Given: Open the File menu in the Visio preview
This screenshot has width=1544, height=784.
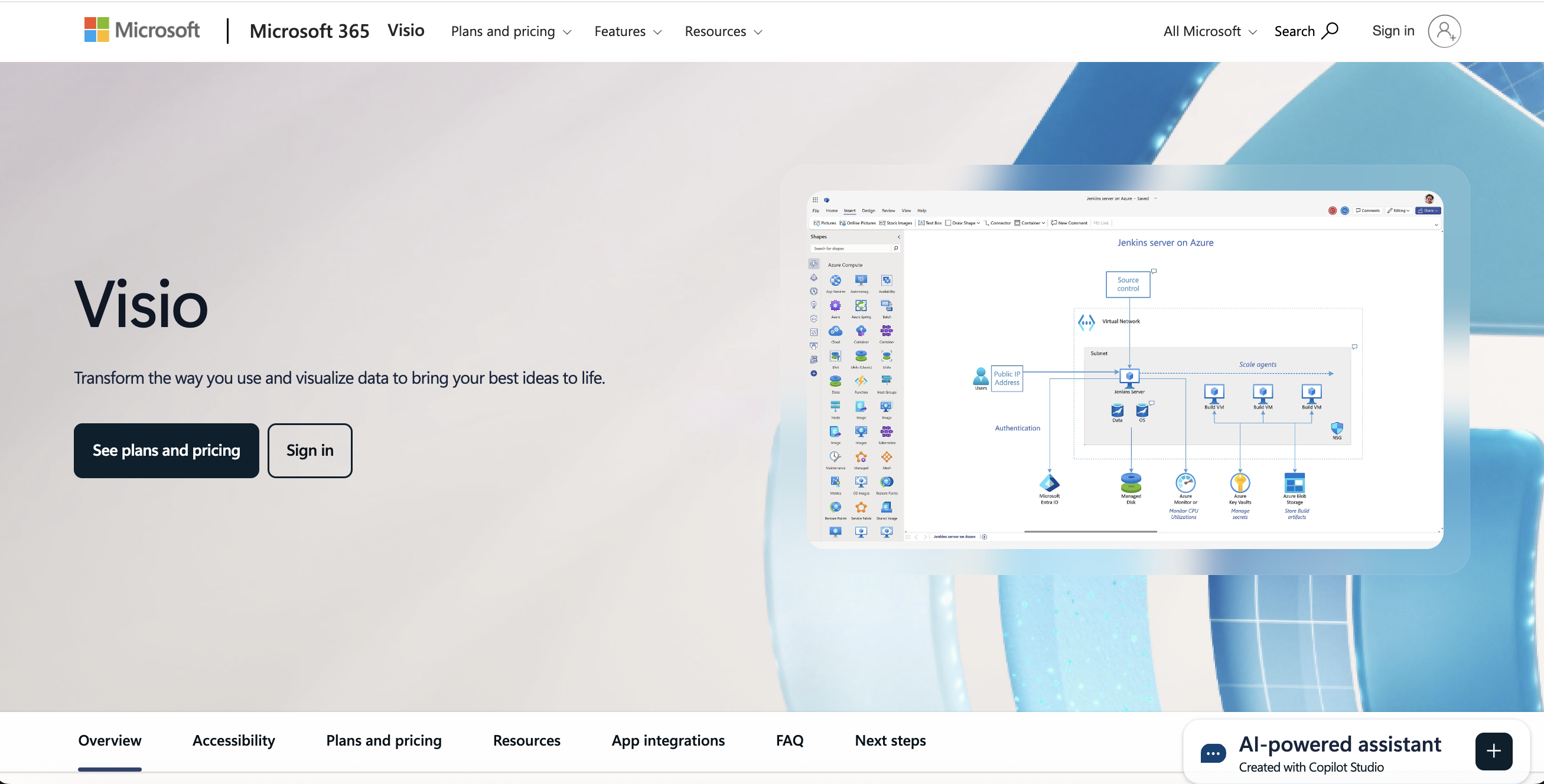Looking at the screenshot, I should (x=815, y=211).
